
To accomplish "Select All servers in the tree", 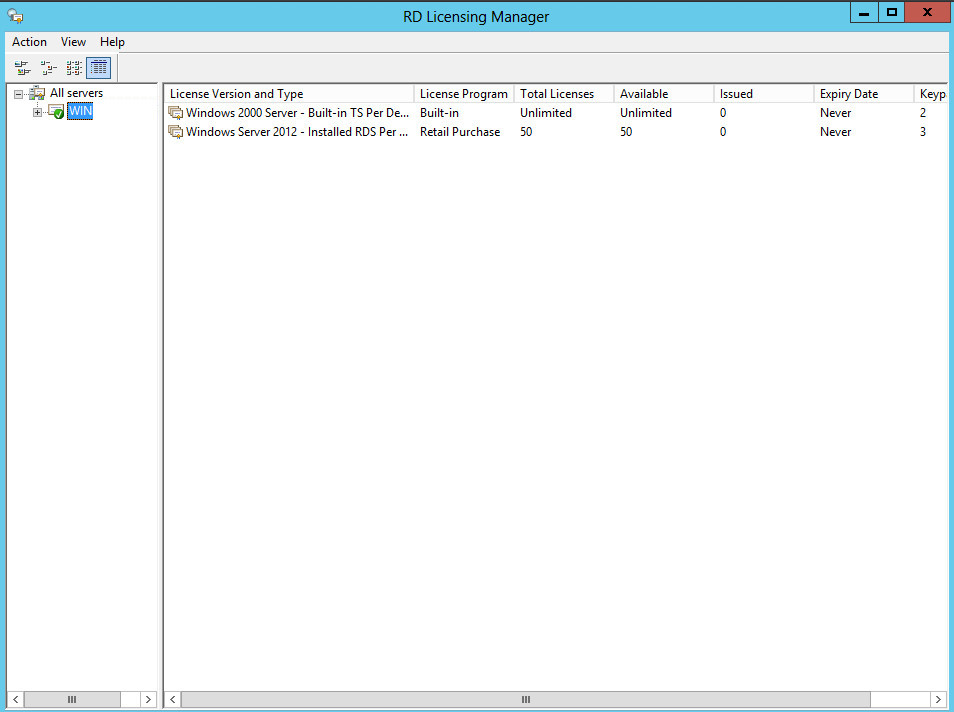I will click(76, 93).
